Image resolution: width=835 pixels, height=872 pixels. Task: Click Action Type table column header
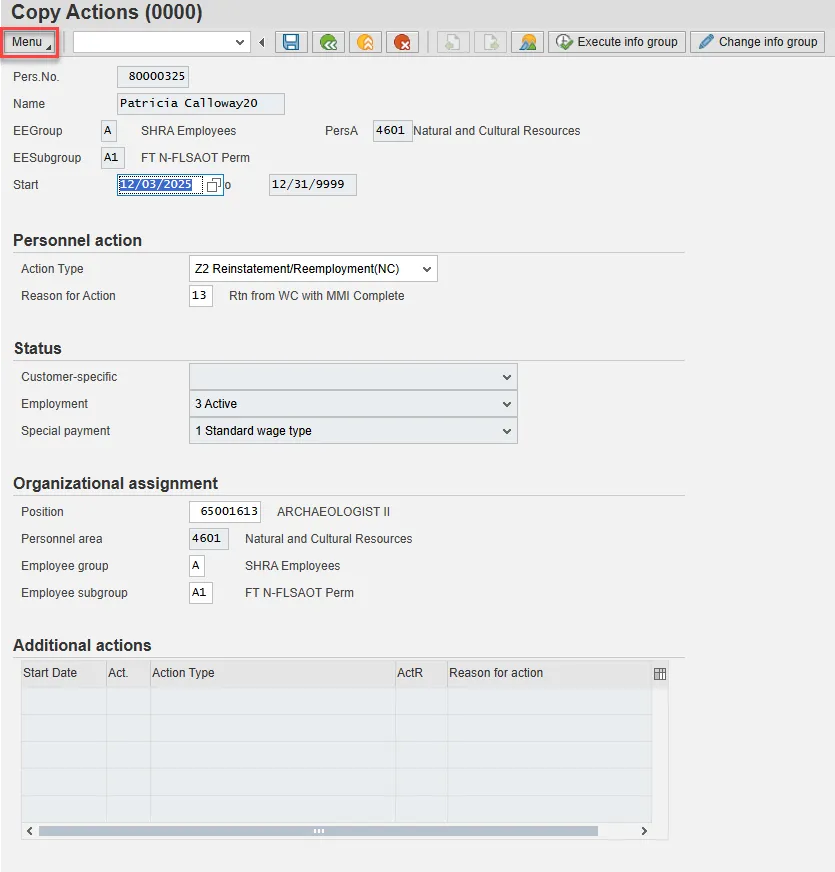273,673
